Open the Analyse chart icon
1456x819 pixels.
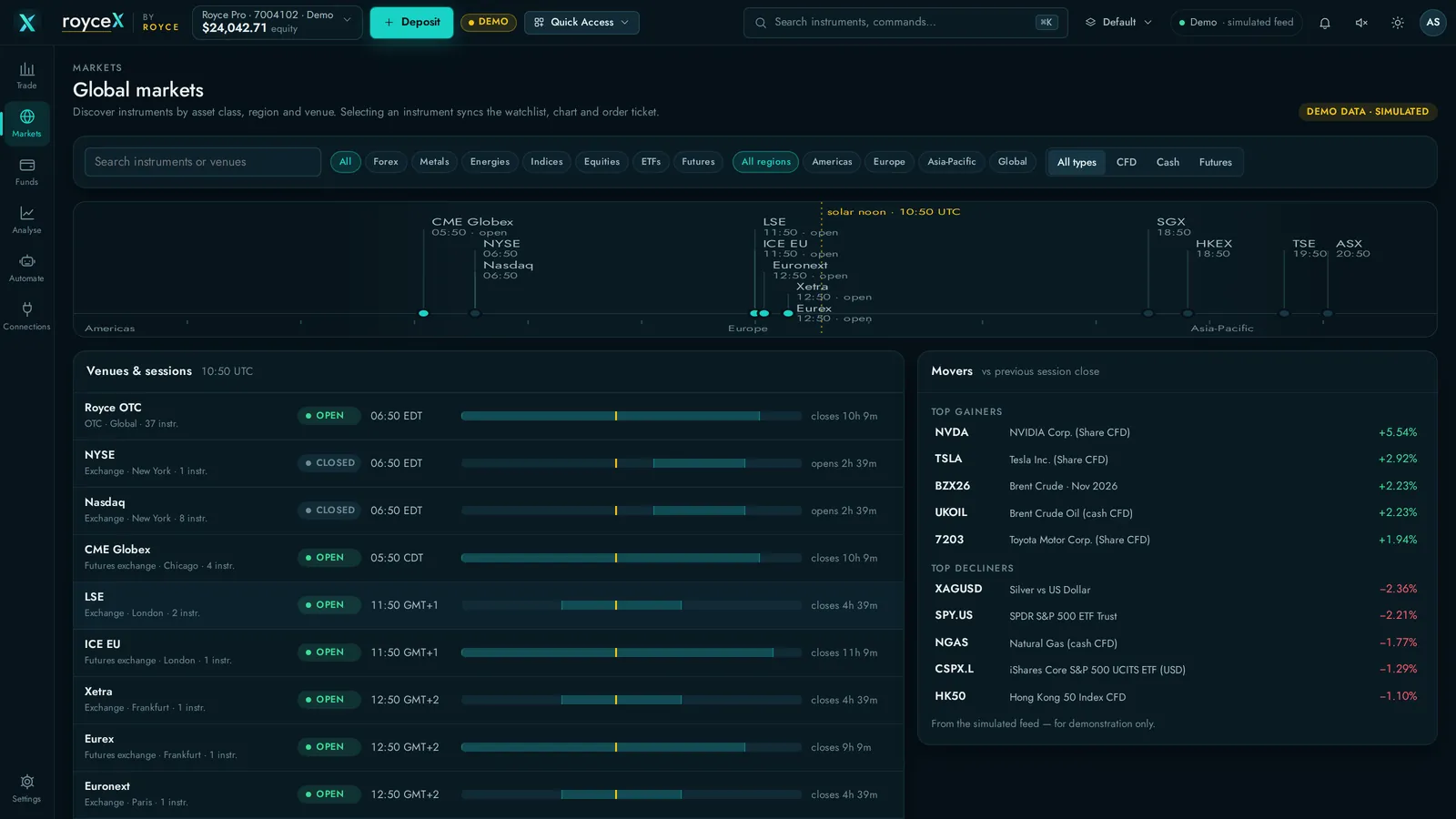click(26, 219)
